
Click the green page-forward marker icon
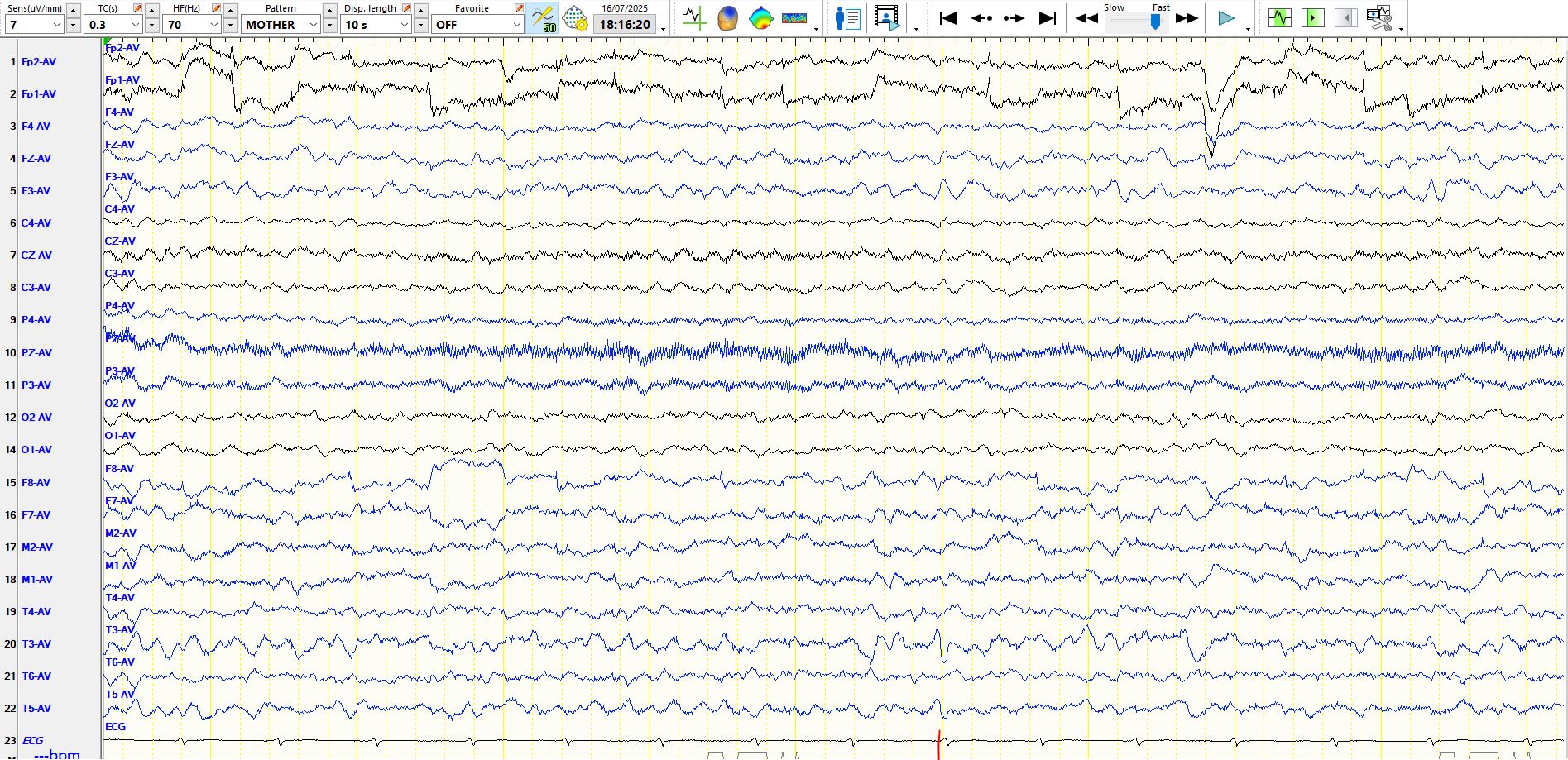pos(1313,17)
